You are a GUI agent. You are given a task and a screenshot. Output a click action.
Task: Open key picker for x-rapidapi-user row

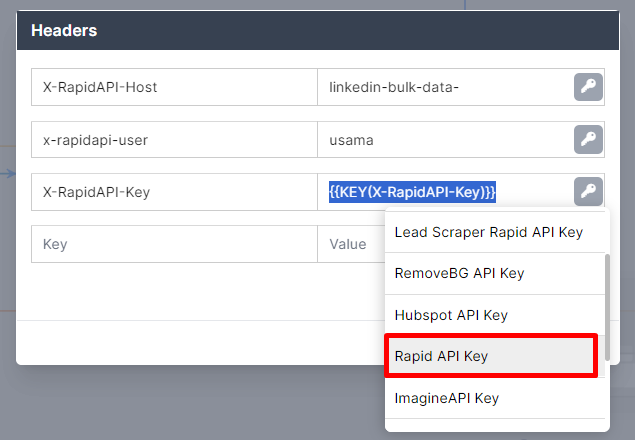[x=588, y=140]
